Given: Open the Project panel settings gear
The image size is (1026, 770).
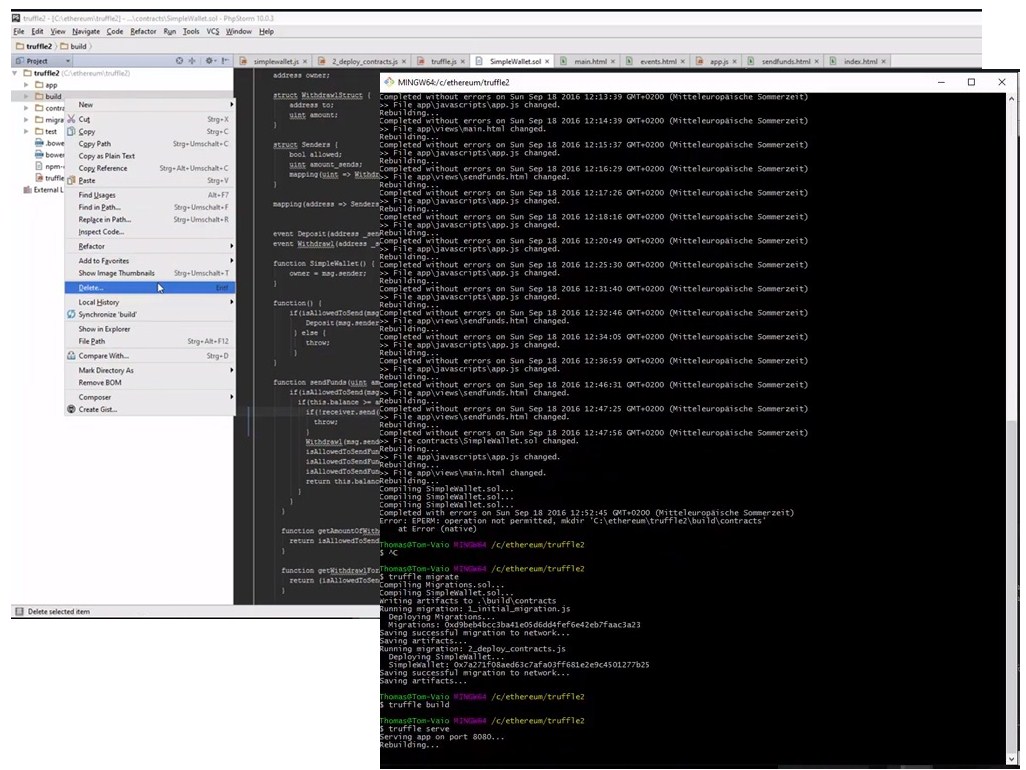Looking at the screenshot, I should pyautogui.click(x=209, y=61).
